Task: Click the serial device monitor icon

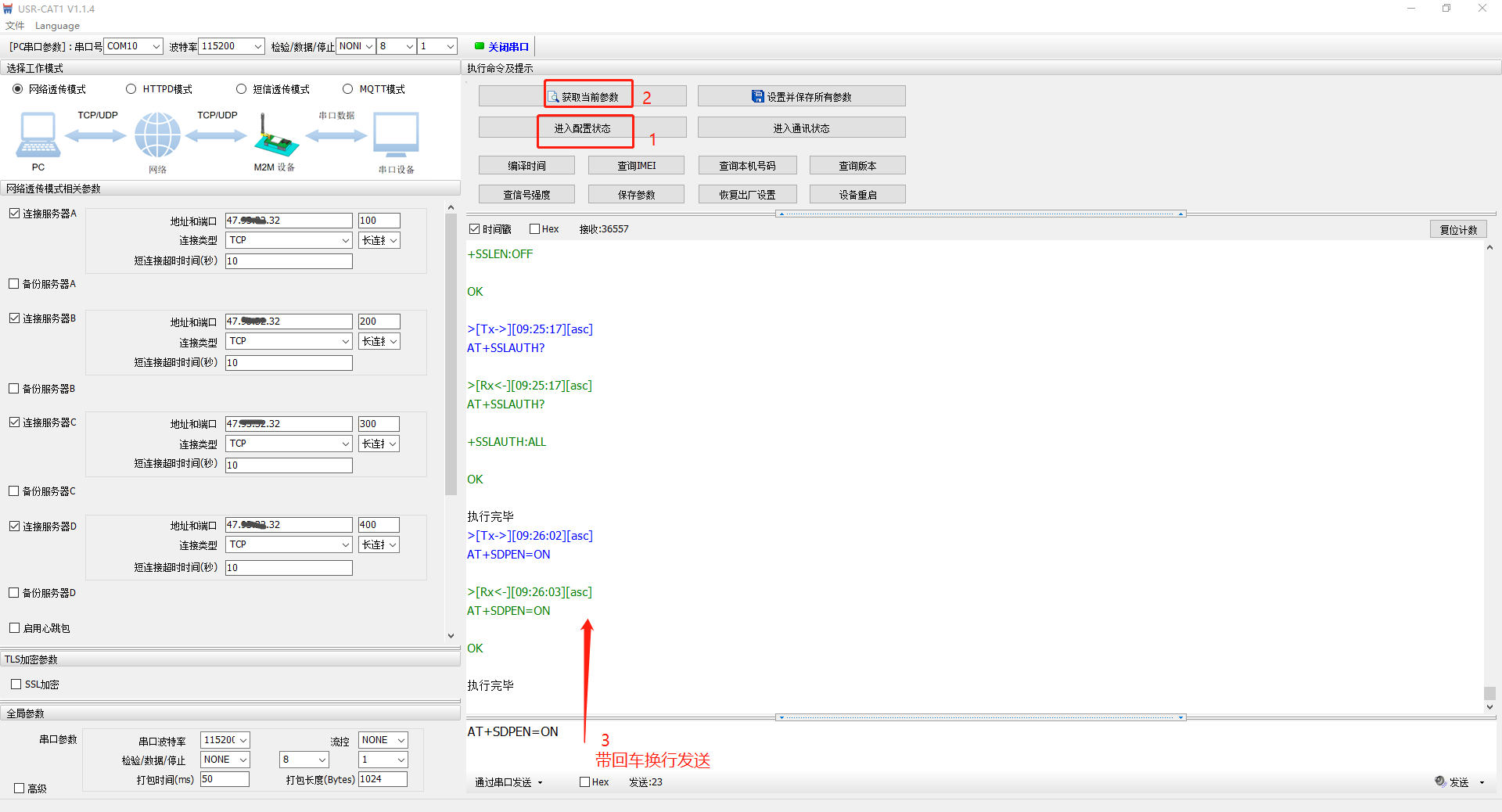Action: pos(396,135)
